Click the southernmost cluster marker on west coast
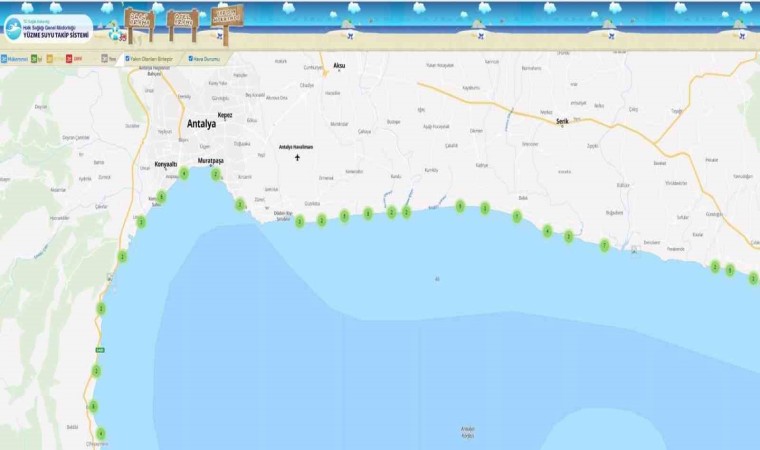Screen dimensions: 760x450 coord(100,433)
